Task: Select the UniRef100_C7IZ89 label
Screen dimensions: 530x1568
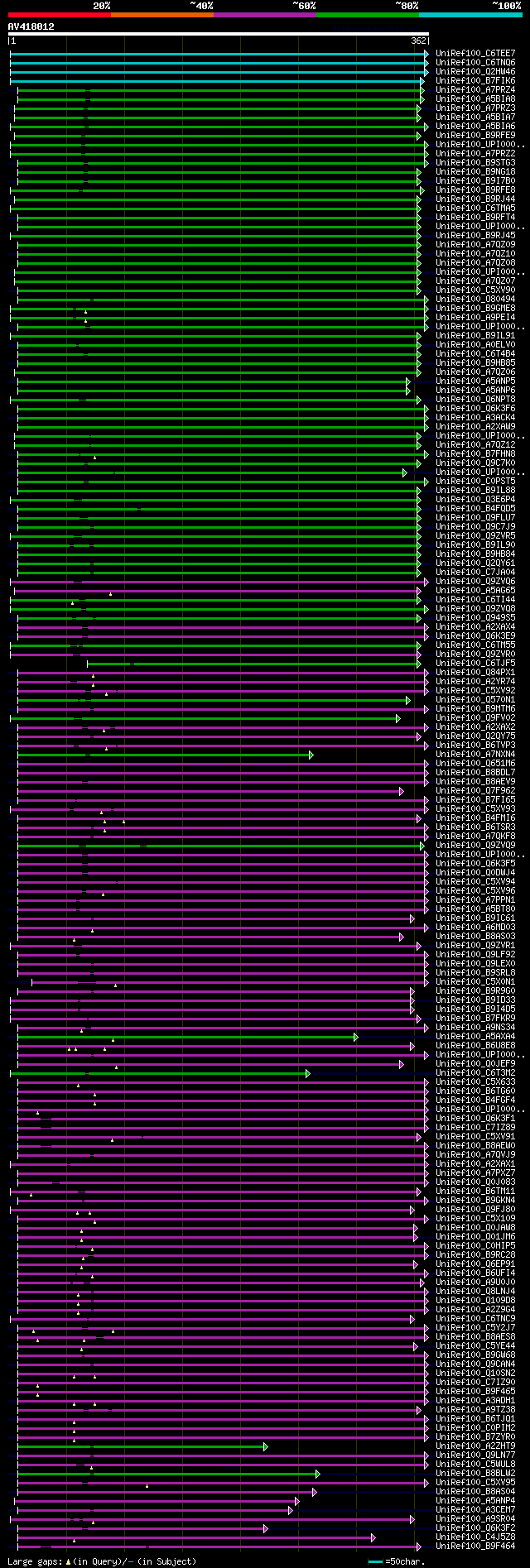Action: tap(475, 1128)
